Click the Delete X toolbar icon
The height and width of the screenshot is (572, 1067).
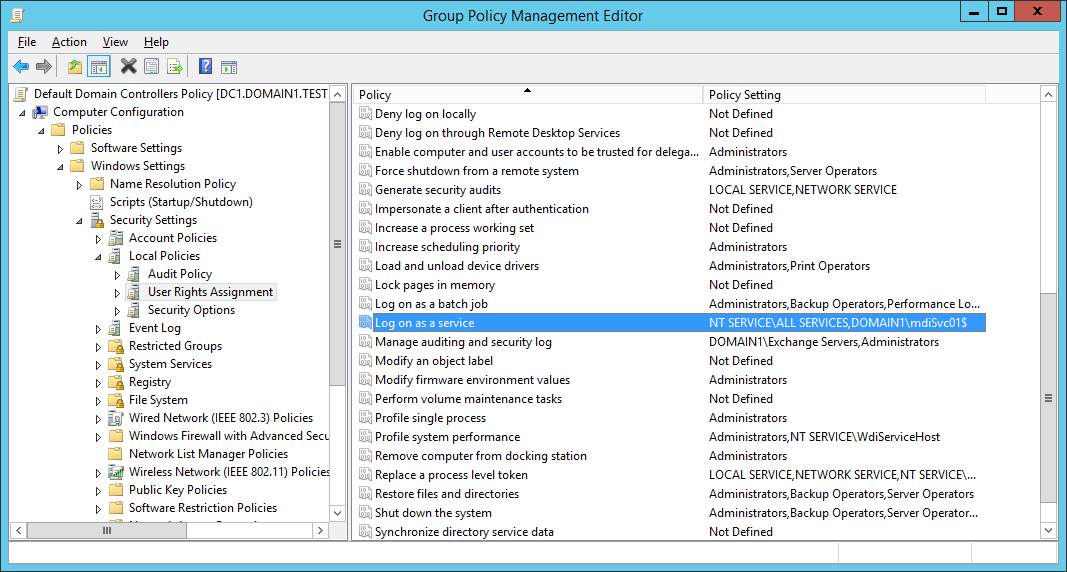point(128,67)
